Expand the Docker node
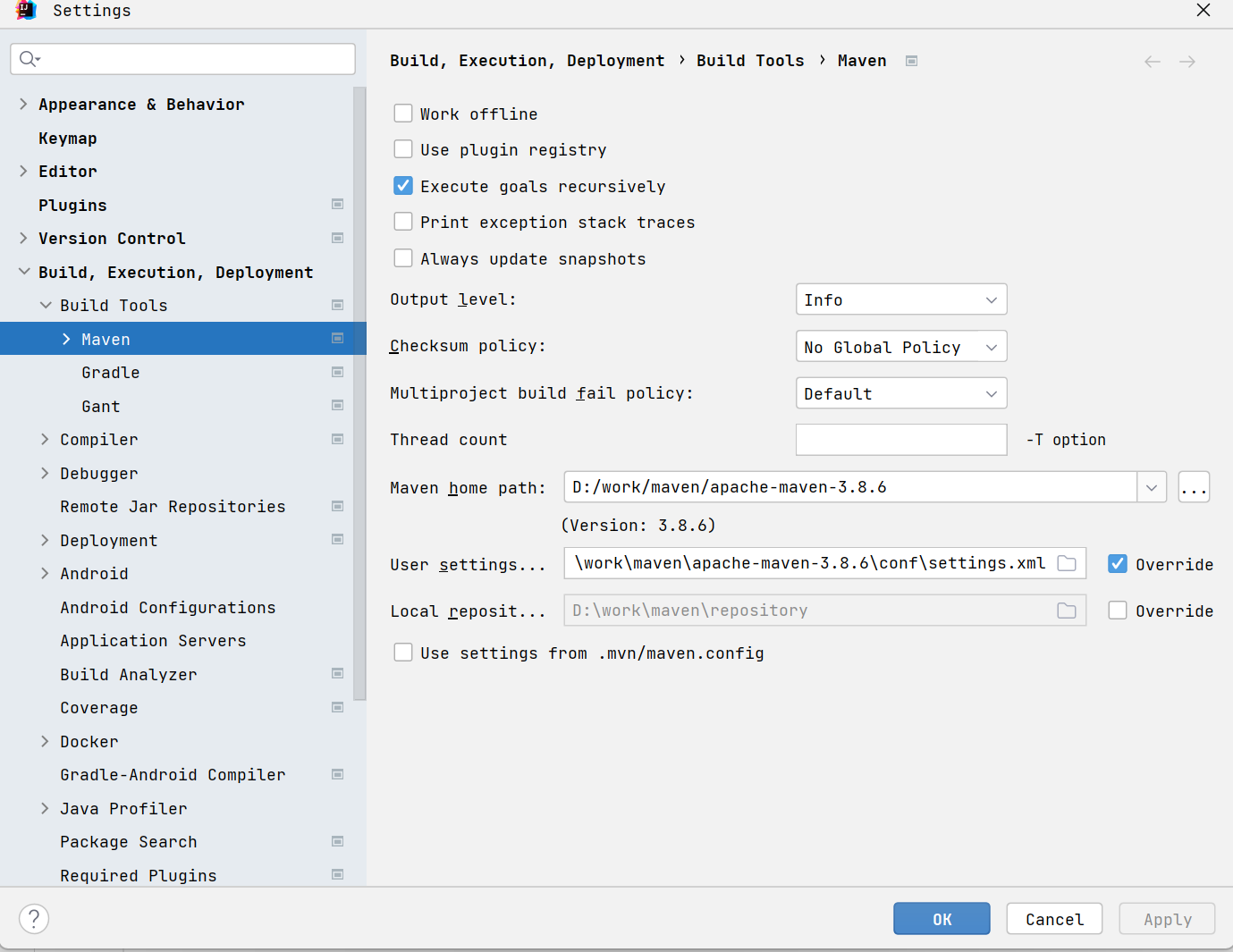The width and height of the screenshot is (1233, 952). (x=45, y=741)
